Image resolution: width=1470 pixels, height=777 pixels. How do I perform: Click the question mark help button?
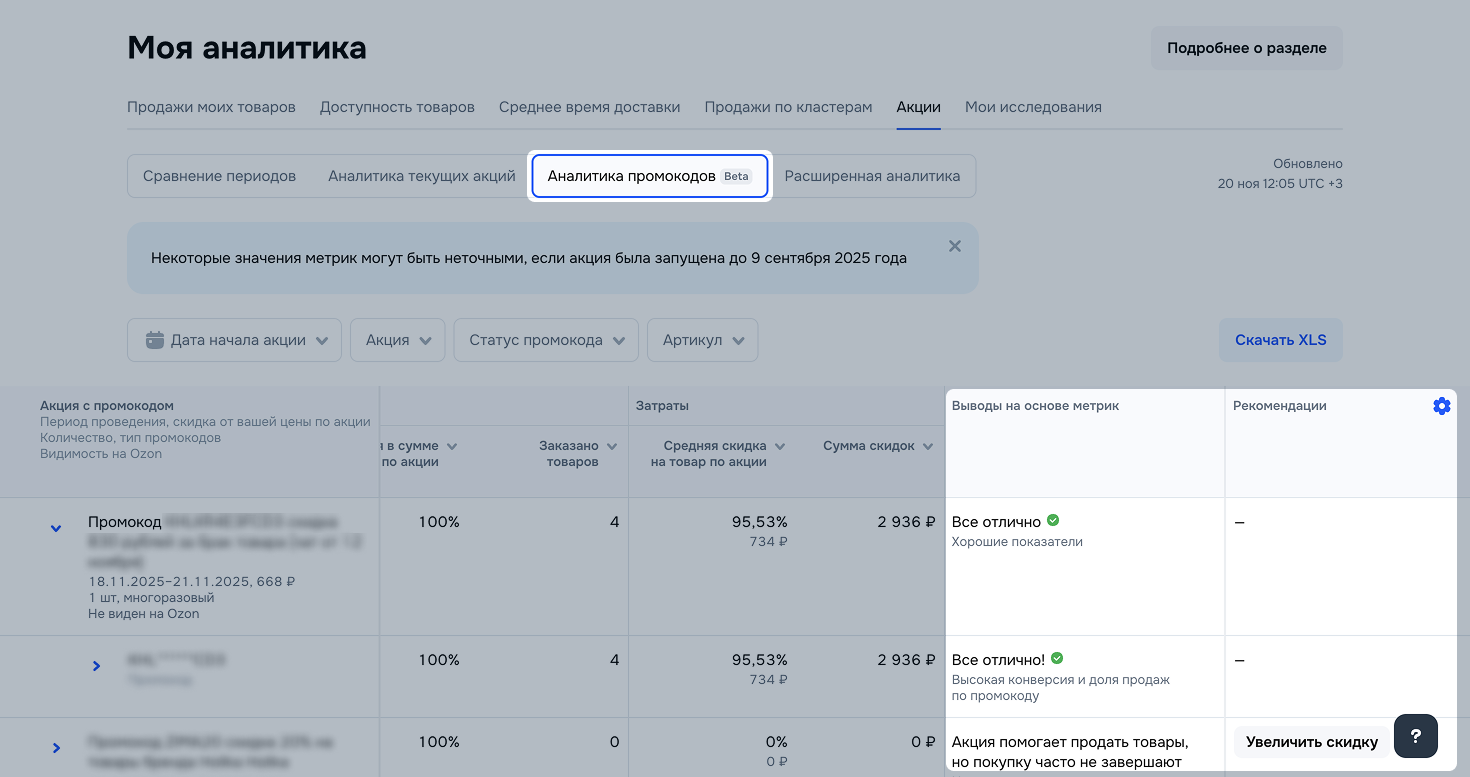[x=1415, y=737]
